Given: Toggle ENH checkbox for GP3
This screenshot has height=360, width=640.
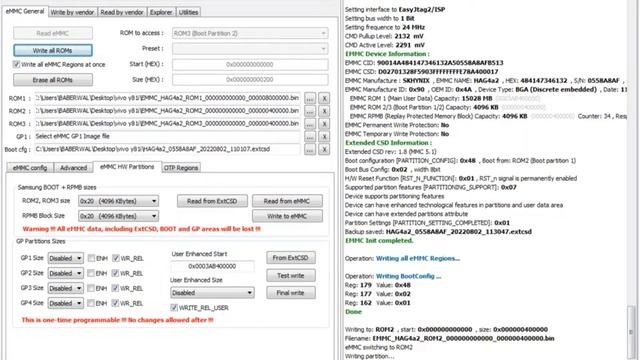Looking at the screenshot, I should (91, 288).
